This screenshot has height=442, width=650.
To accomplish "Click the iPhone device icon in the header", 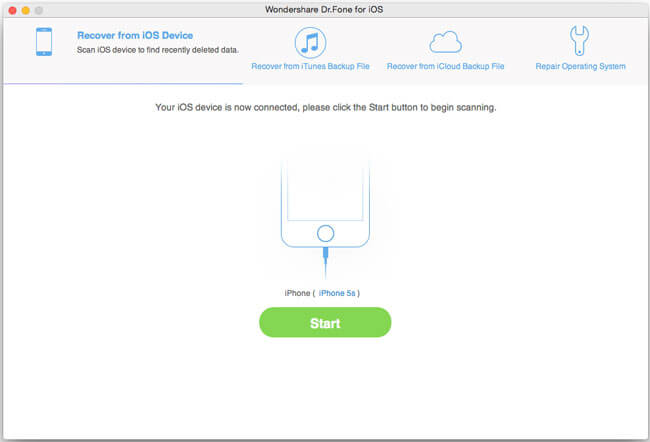I will tap(44, 41).
